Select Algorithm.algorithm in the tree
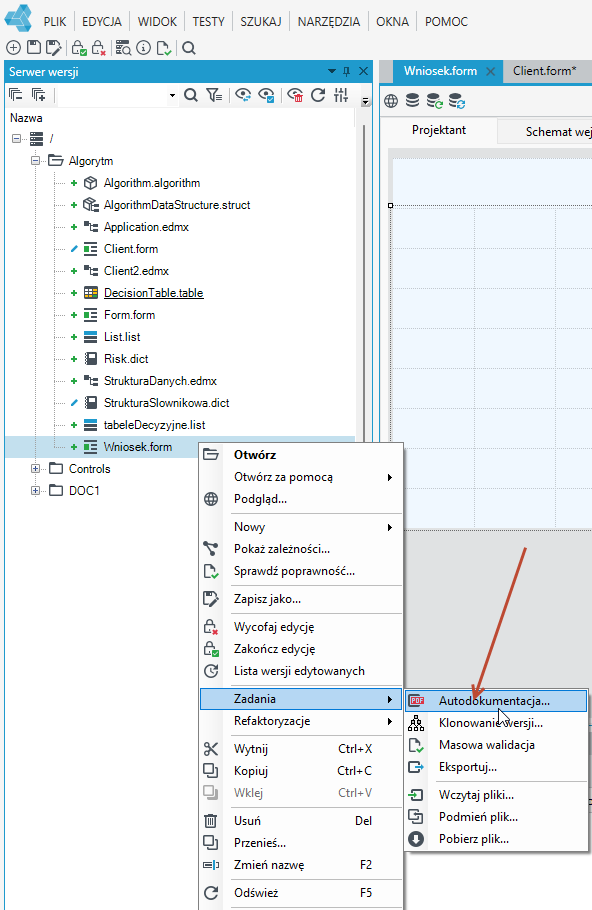Viewport: 592px width, 910px height. pos(152,183)
